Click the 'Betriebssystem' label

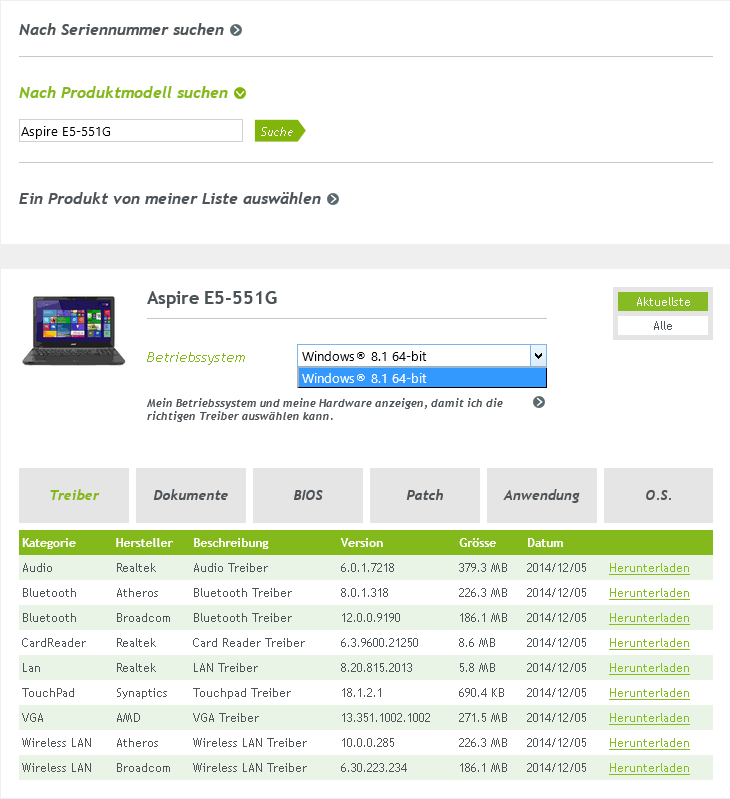[x=196, y=357]
